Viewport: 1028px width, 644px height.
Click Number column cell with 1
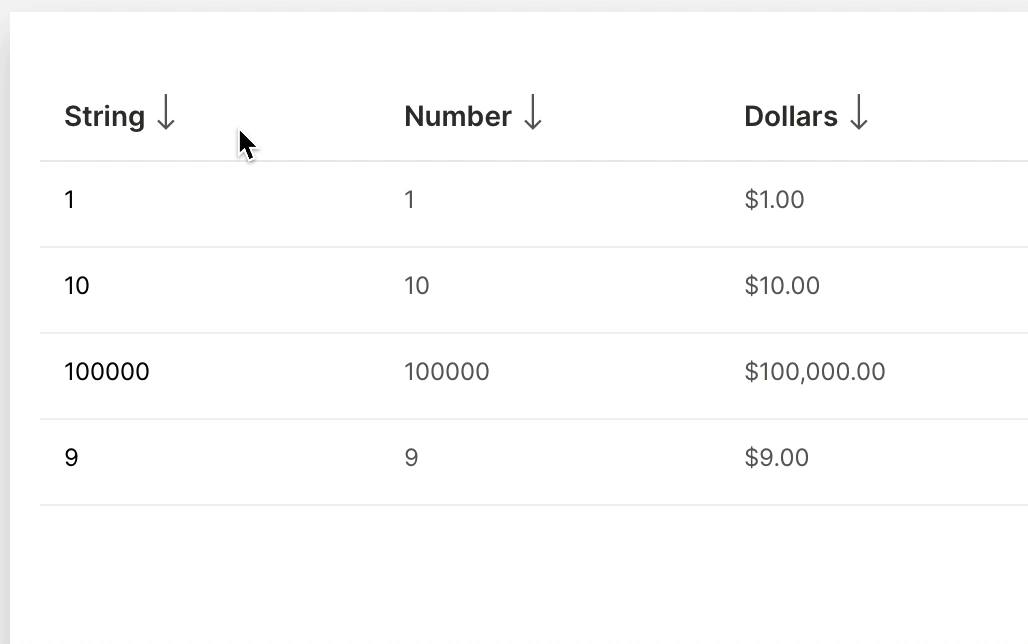coord(410,200)
